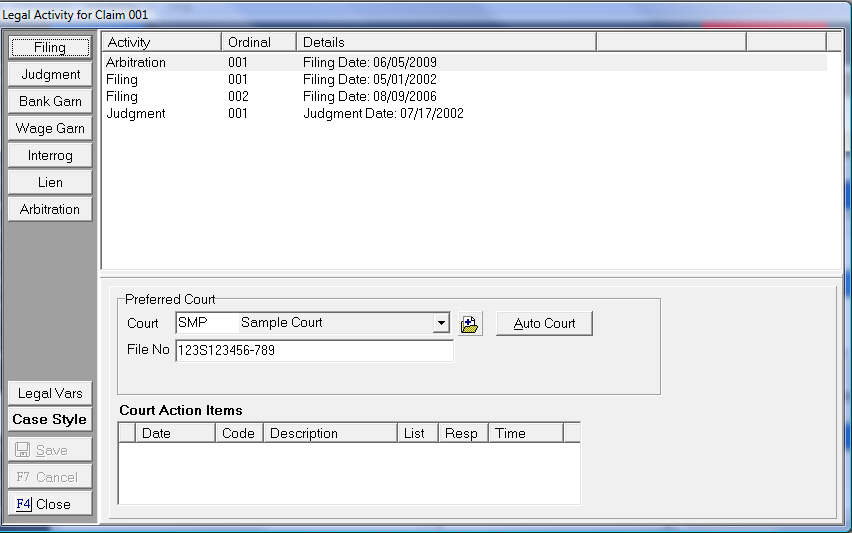Click the Filing button in sidebar

point(50,47)
